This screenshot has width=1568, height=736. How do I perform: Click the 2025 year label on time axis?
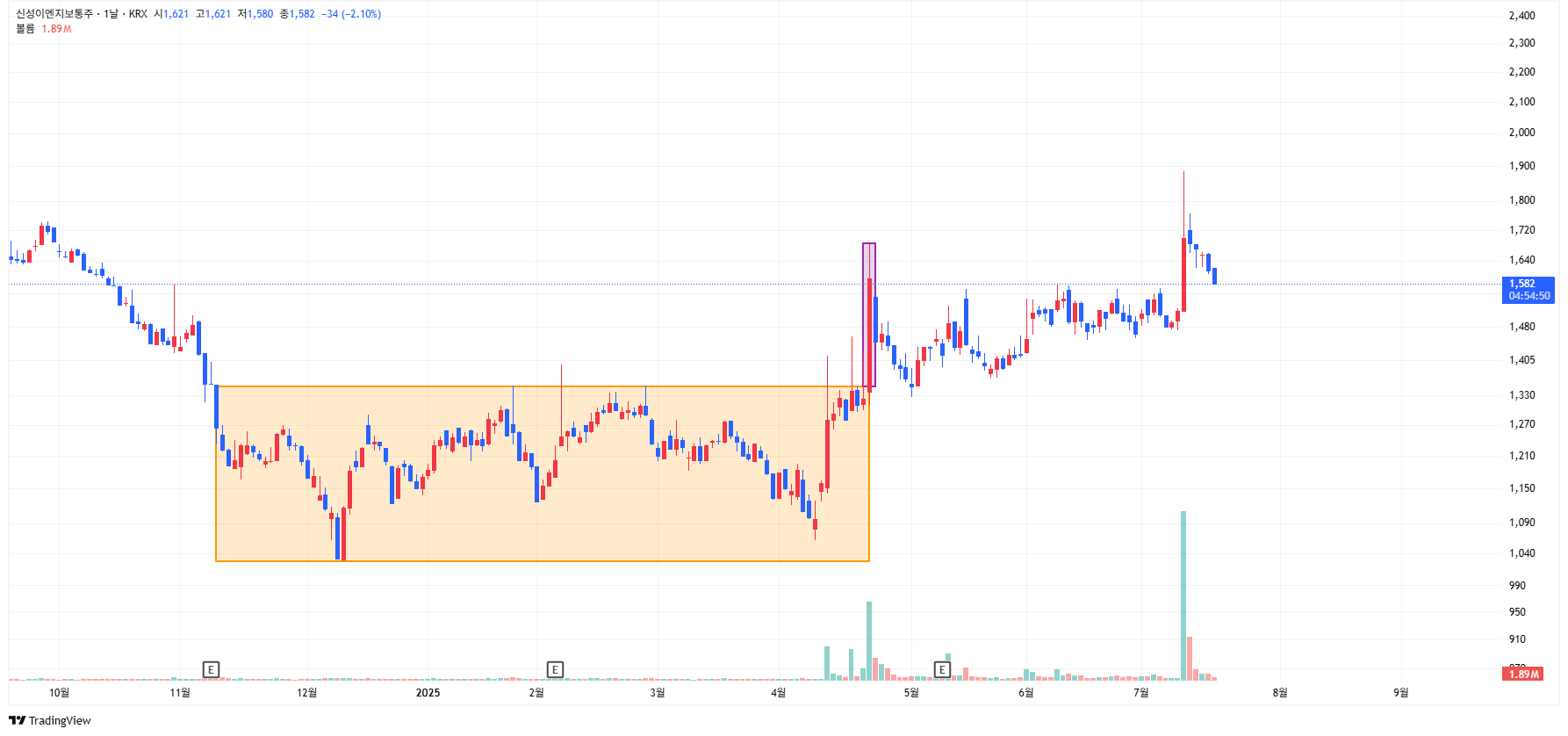tap(428, 693)
